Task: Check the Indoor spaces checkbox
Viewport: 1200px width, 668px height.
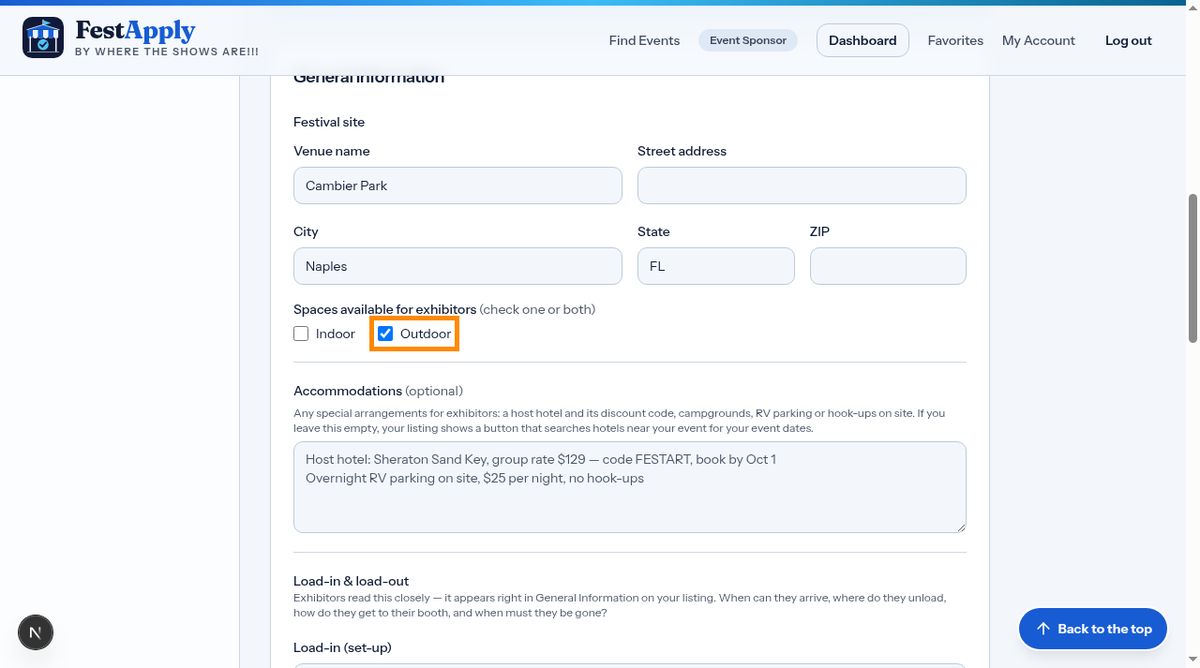Action: coord(301,334)
